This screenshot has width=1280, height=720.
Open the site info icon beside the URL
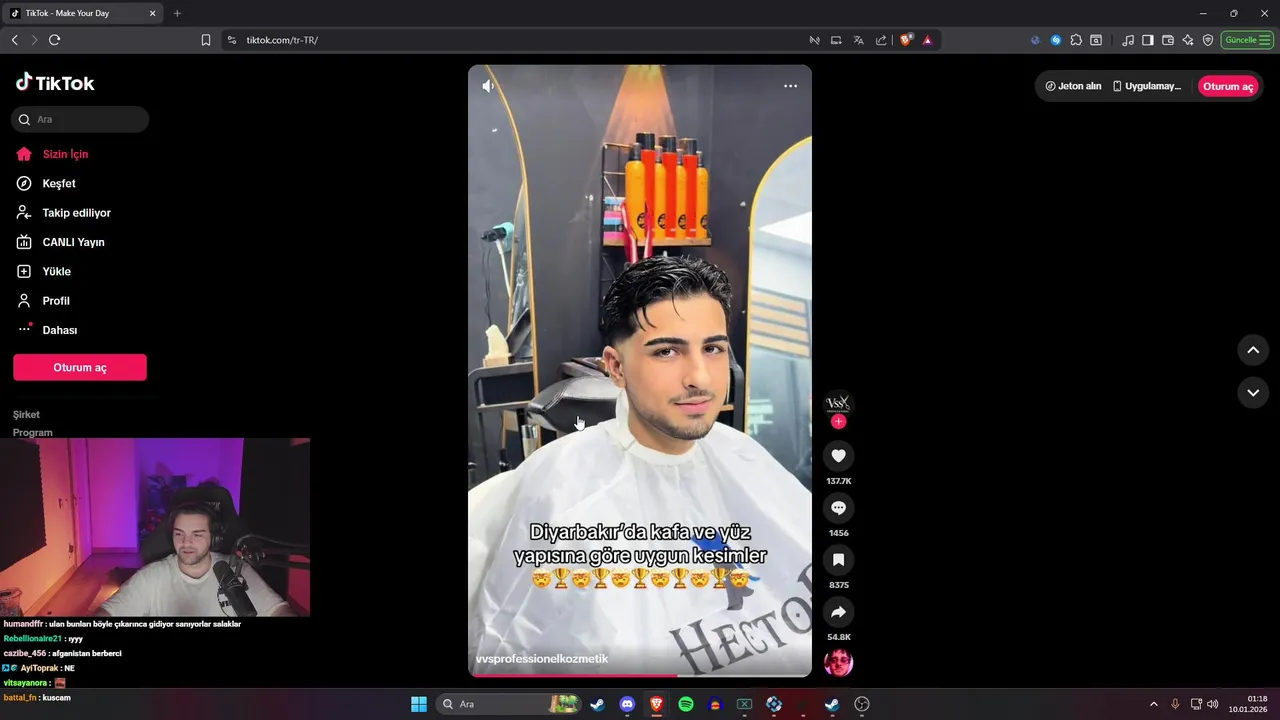point(232,40)
